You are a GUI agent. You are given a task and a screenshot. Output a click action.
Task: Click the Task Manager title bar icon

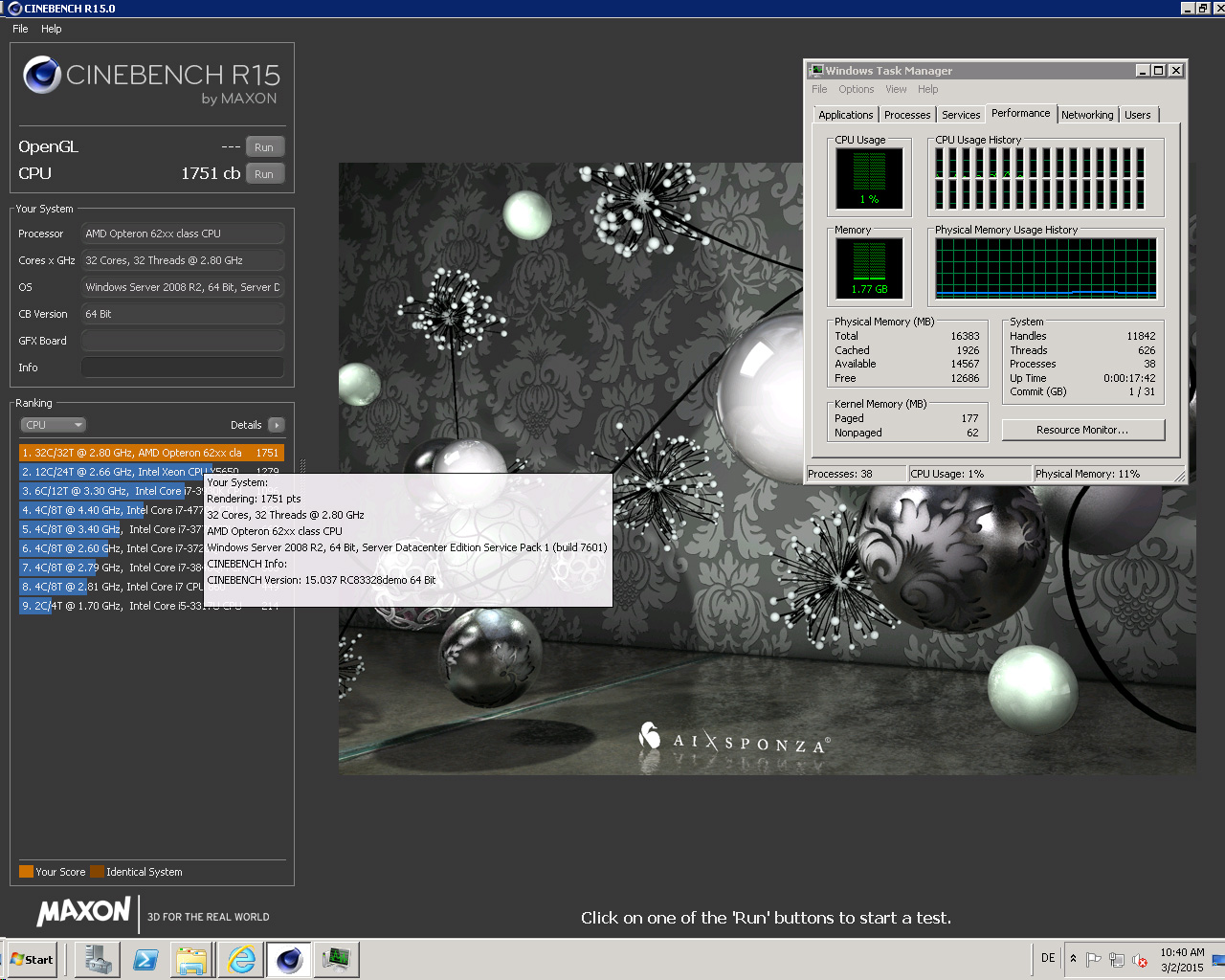pyautogui.click(x=816, y=70)
